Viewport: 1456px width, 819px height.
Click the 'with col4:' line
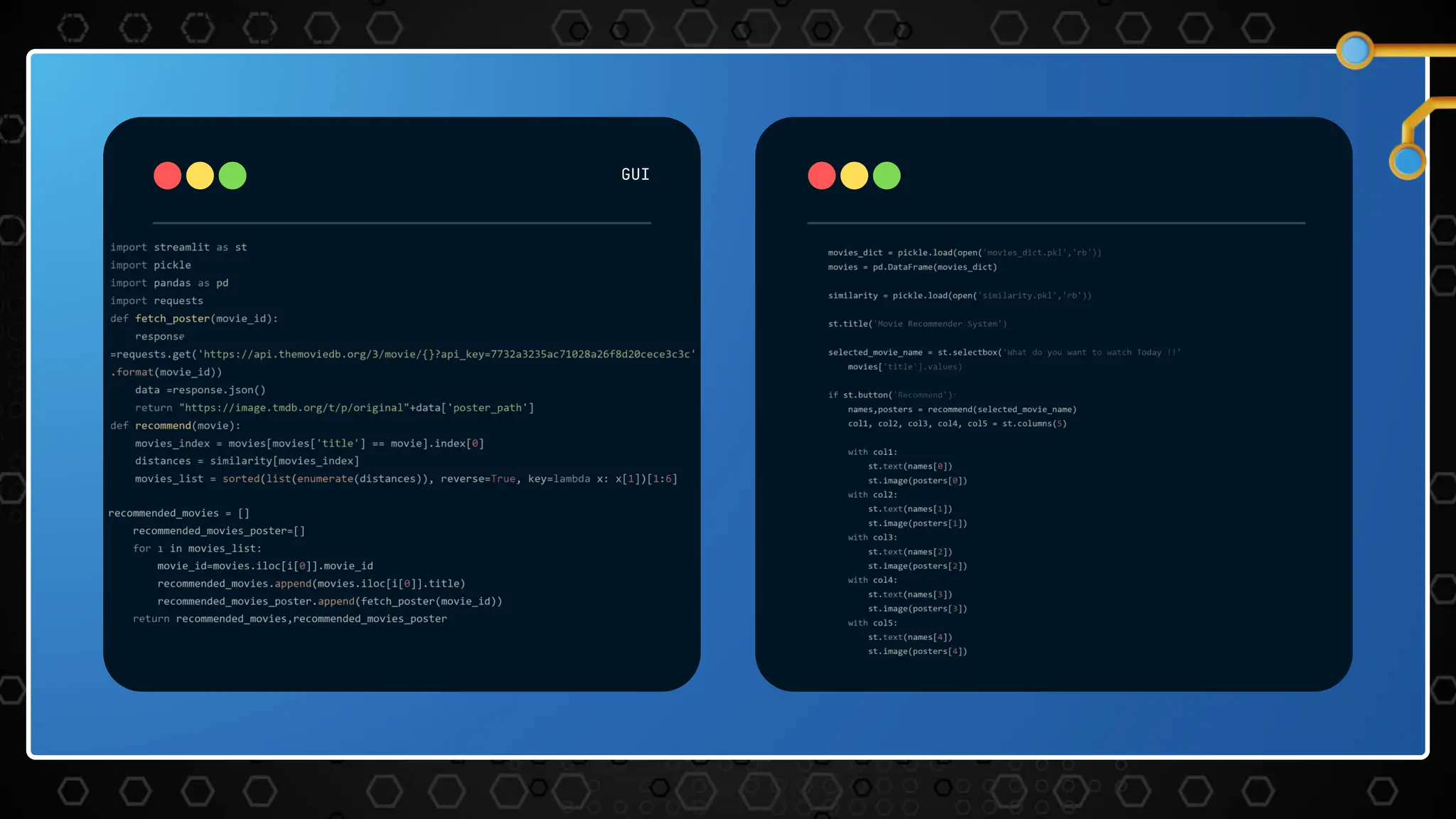[872, 579]
